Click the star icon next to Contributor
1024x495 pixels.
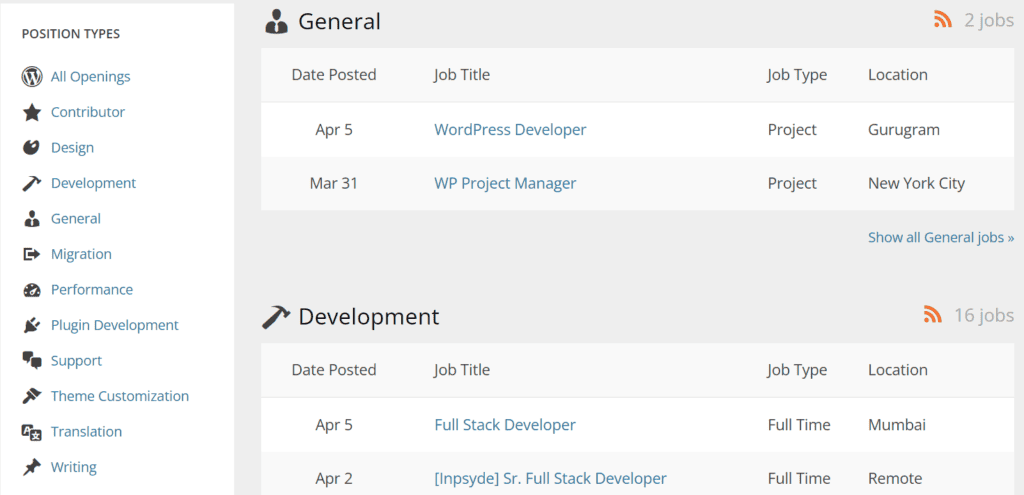click(32, 112)
